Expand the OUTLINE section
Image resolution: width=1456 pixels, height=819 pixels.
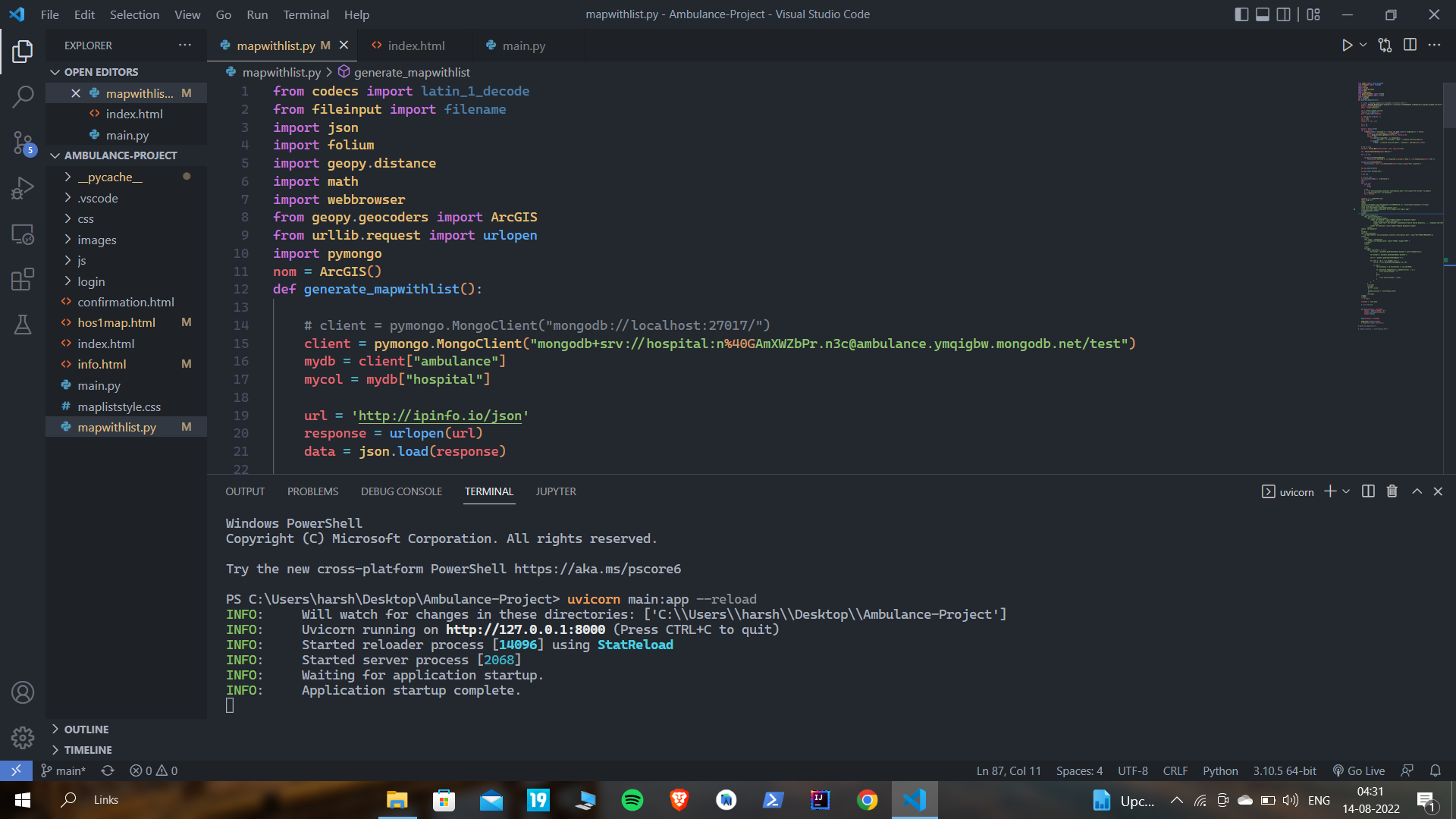coord(86,729)
